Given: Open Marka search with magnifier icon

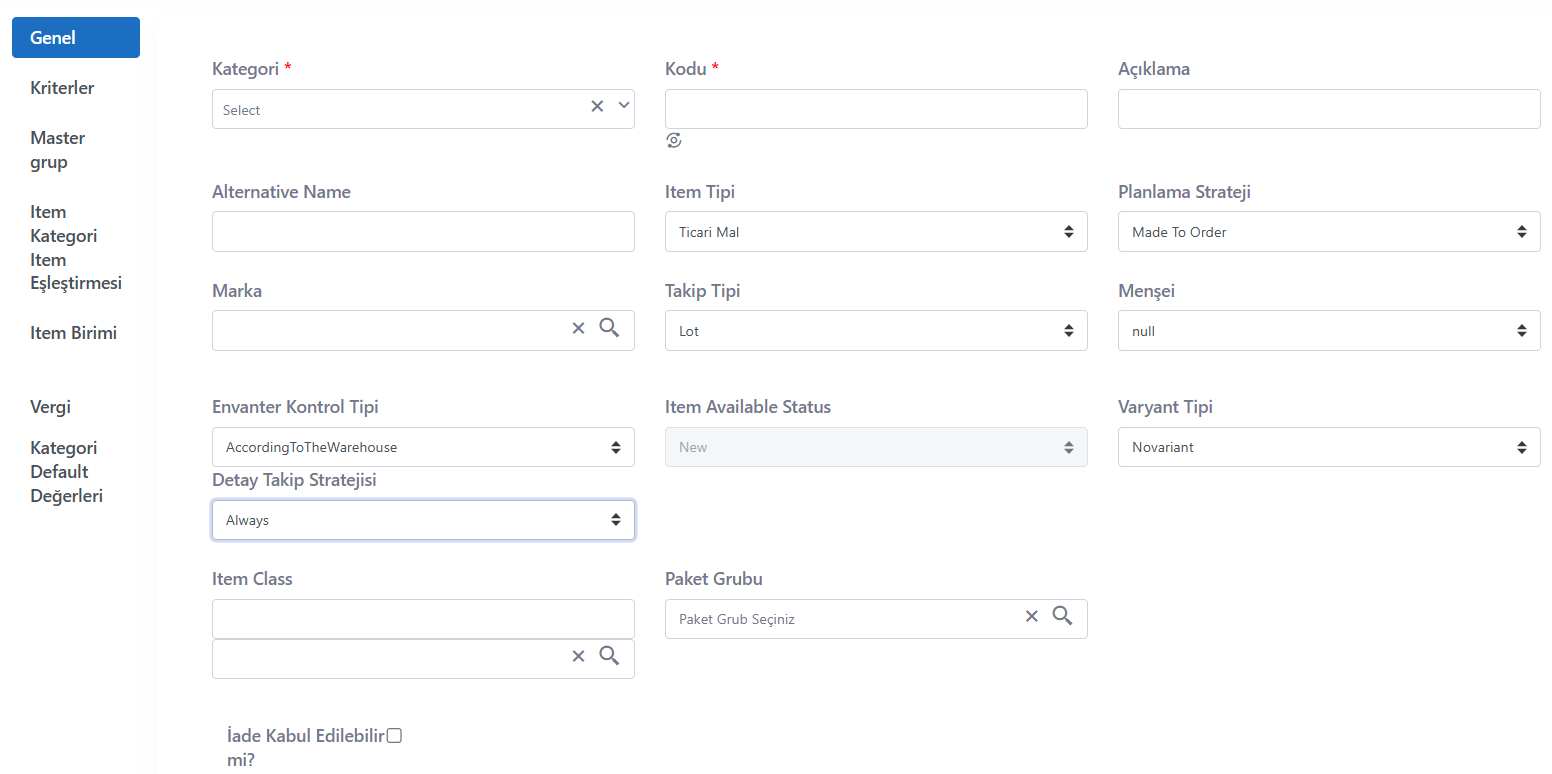Looking at the screenshot, I should [x=609, y=327].
